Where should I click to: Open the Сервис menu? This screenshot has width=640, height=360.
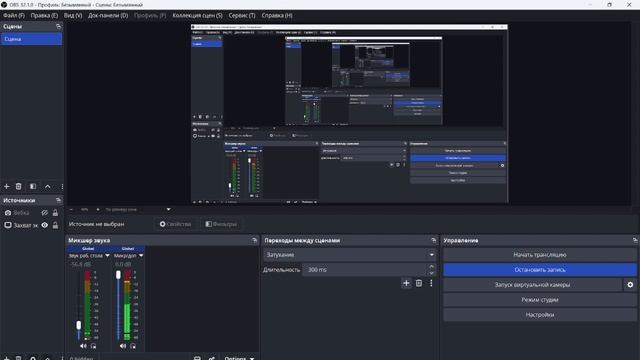click(x=242, y=15)
